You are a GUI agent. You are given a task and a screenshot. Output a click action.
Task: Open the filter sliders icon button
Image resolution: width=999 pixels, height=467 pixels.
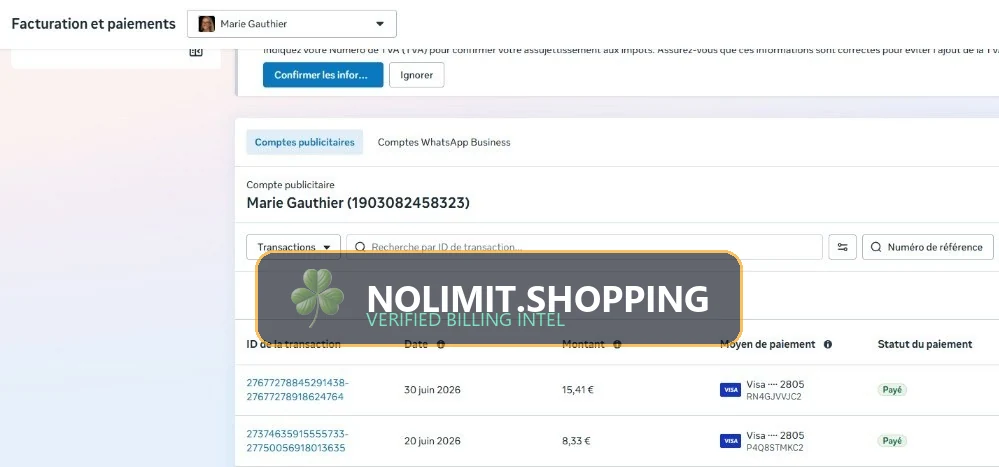coord(842,247)
